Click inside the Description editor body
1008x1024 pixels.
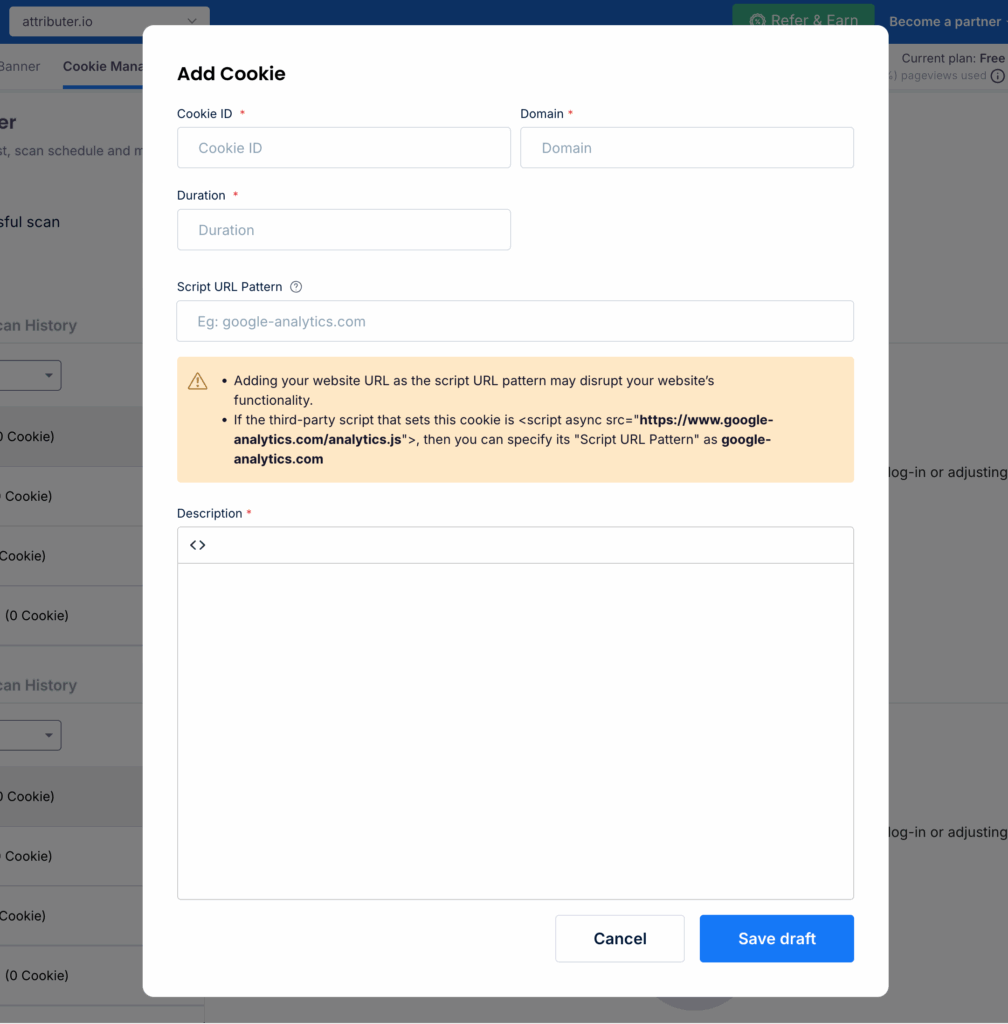(x=514, y=730)
